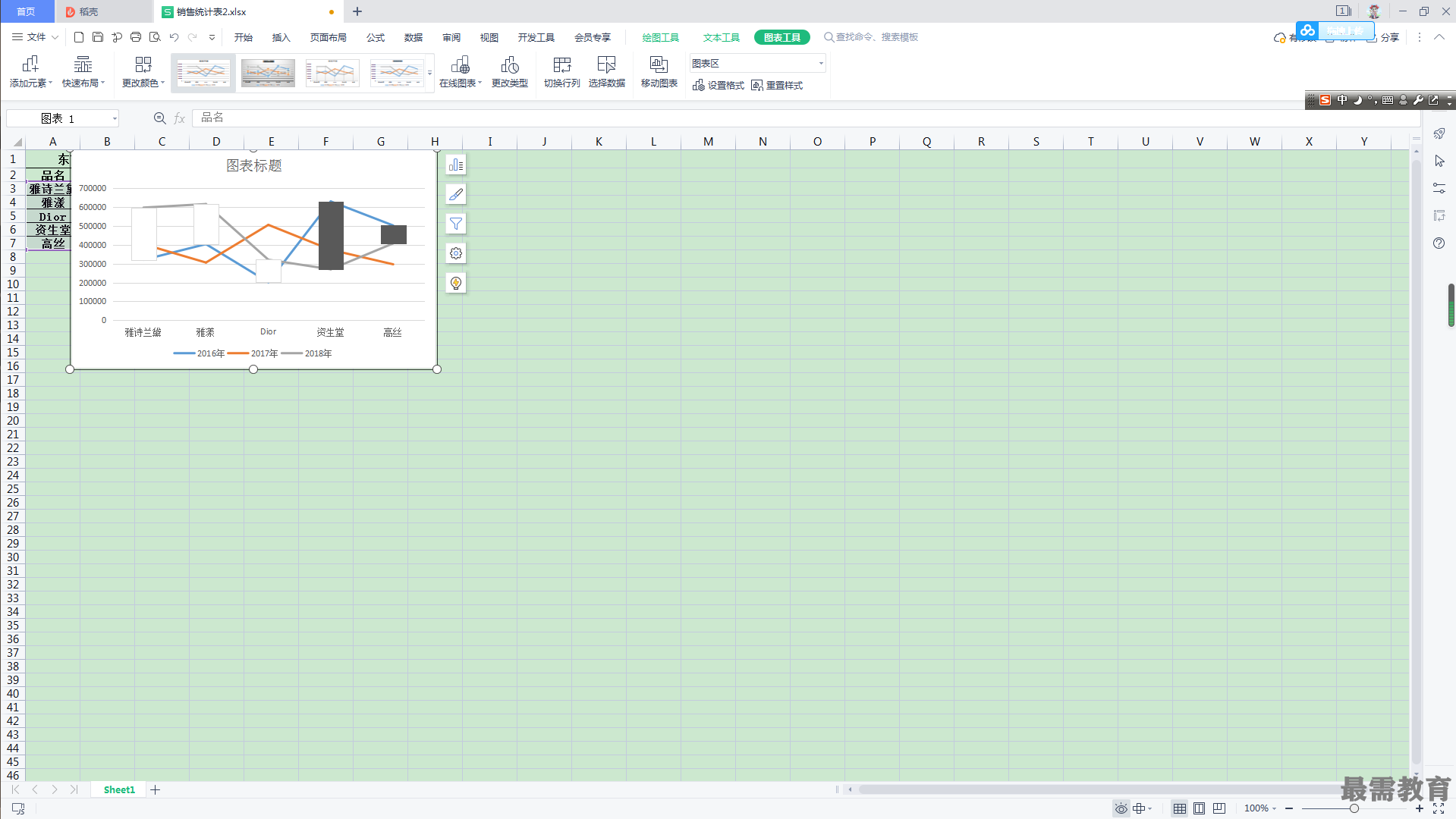Toggle the Sogou moon half-width/full-width mode
The width and height of the screenshot is (1456, 819).
pyautogui.click(x=1357, y=100)
